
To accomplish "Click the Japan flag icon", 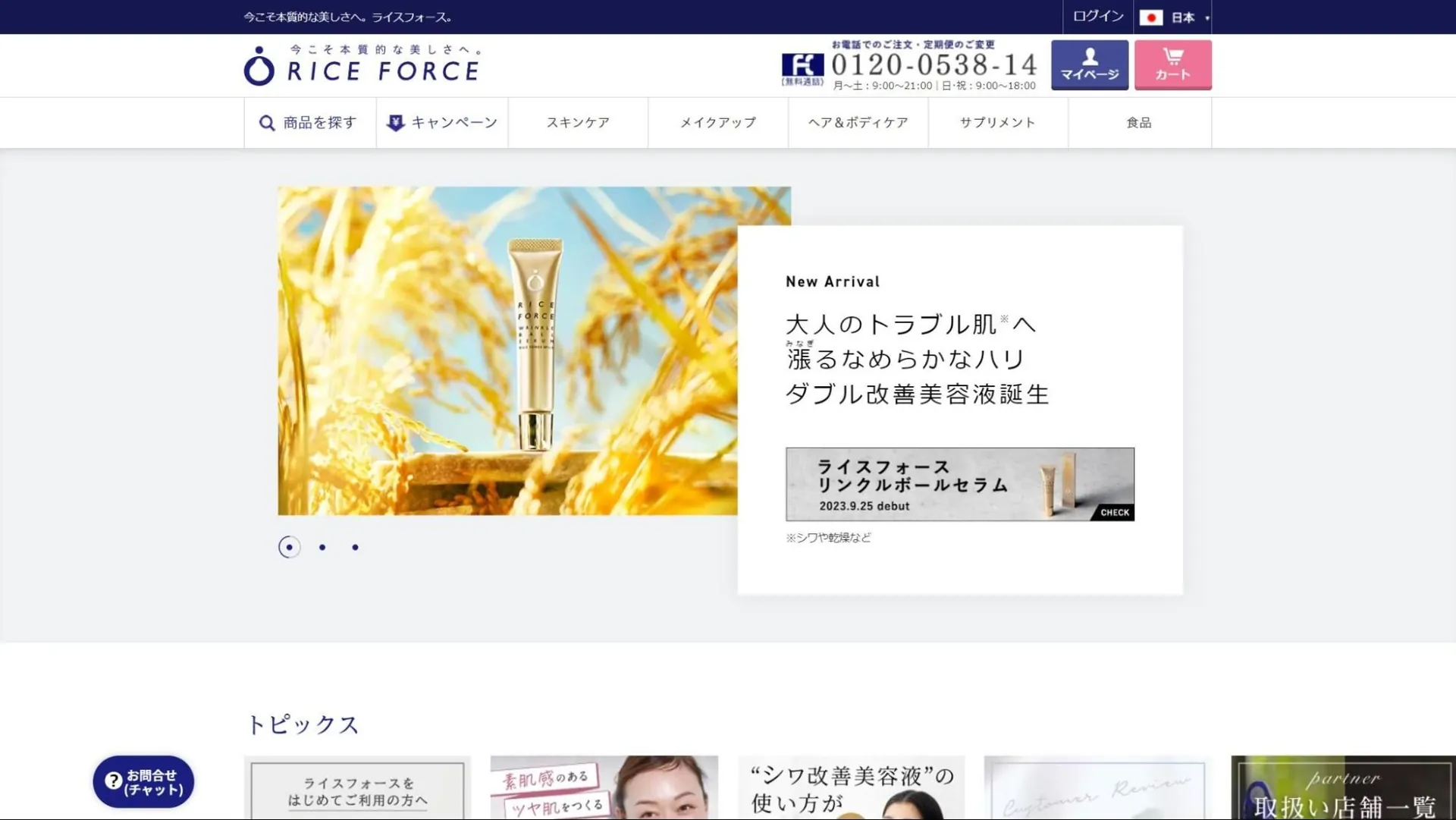I will (1150, 17).
